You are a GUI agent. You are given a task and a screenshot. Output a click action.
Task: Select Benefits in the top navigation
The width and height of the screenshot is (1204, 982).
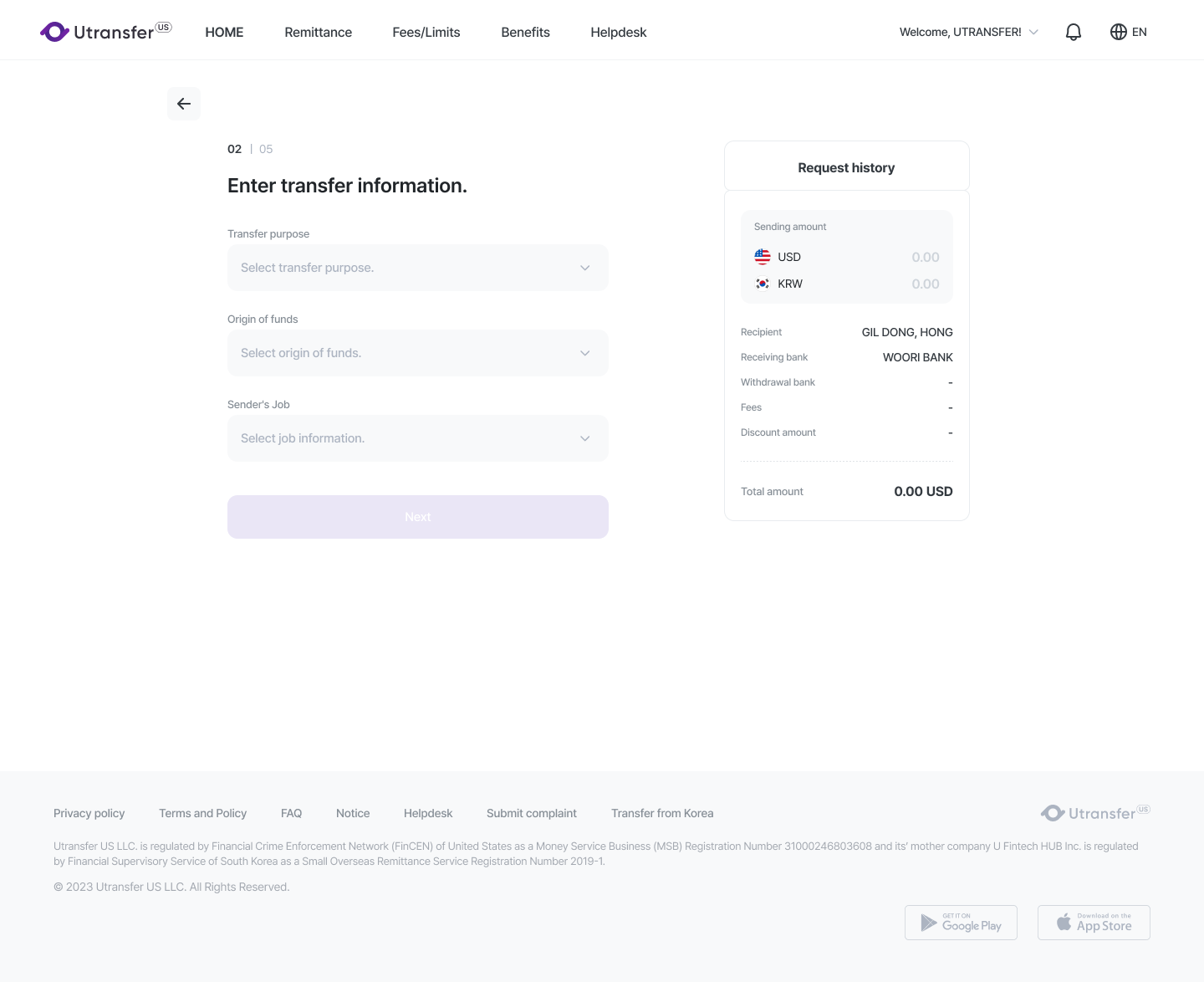[525, 32]
